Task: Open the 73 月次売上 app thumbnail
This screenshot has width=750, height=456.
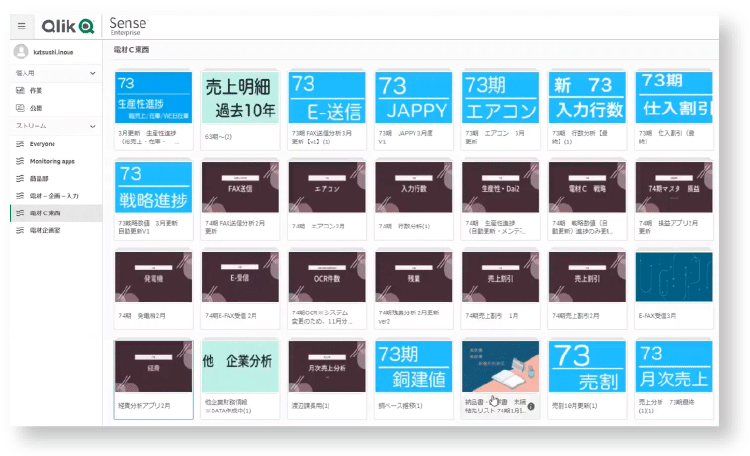Action: [x=674, y=367]
